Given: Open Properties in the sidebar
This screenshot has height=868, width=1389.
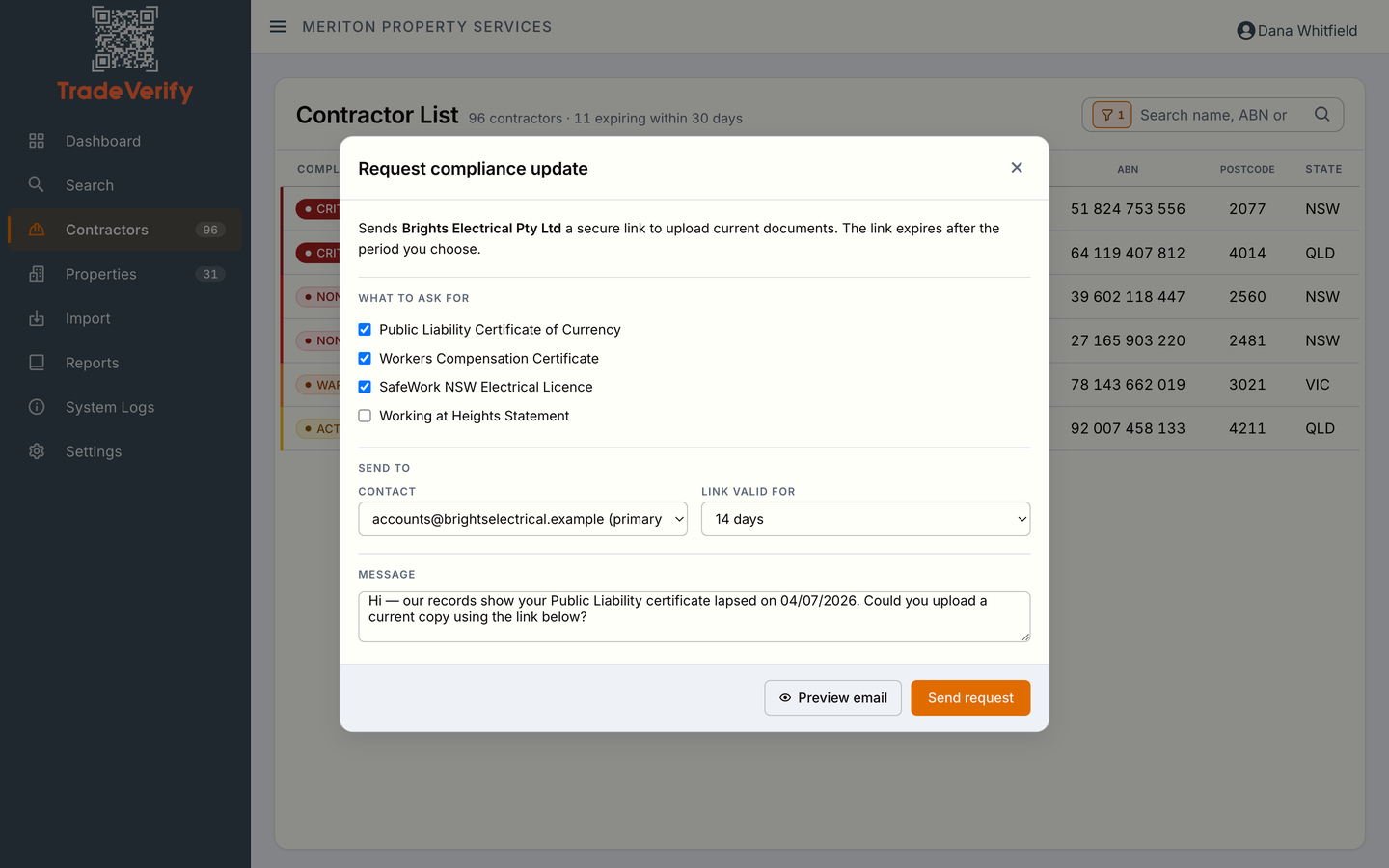Looking at the screenshot, I should coord(125,274).
